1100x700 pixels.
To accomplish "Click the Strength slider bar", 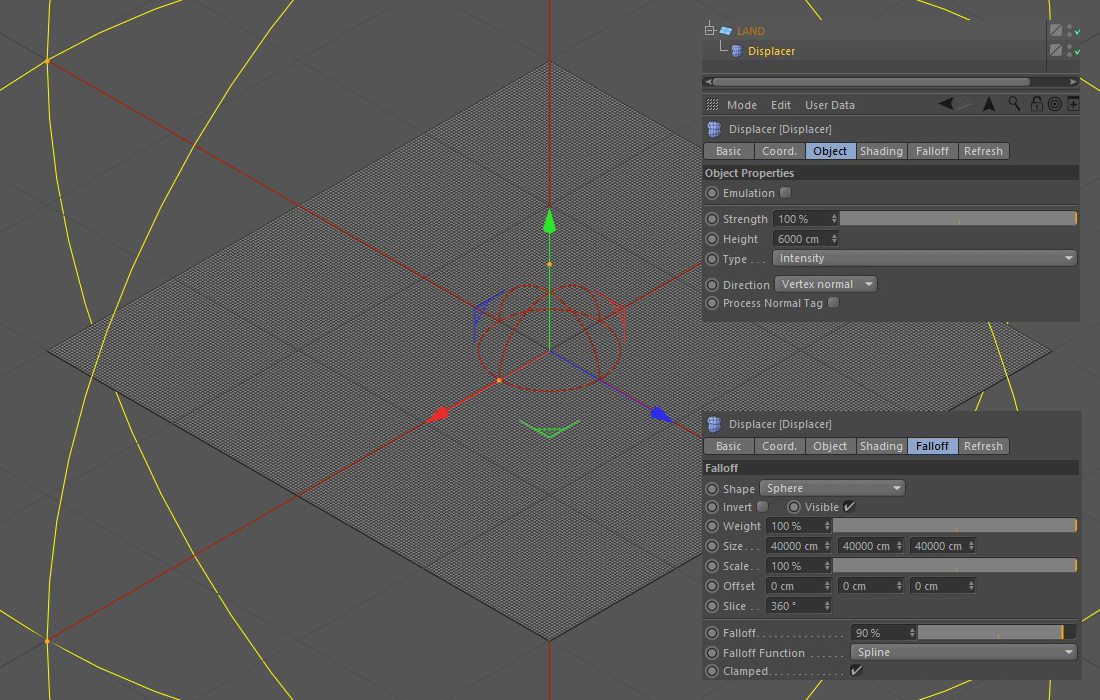I will pos(957,219).
